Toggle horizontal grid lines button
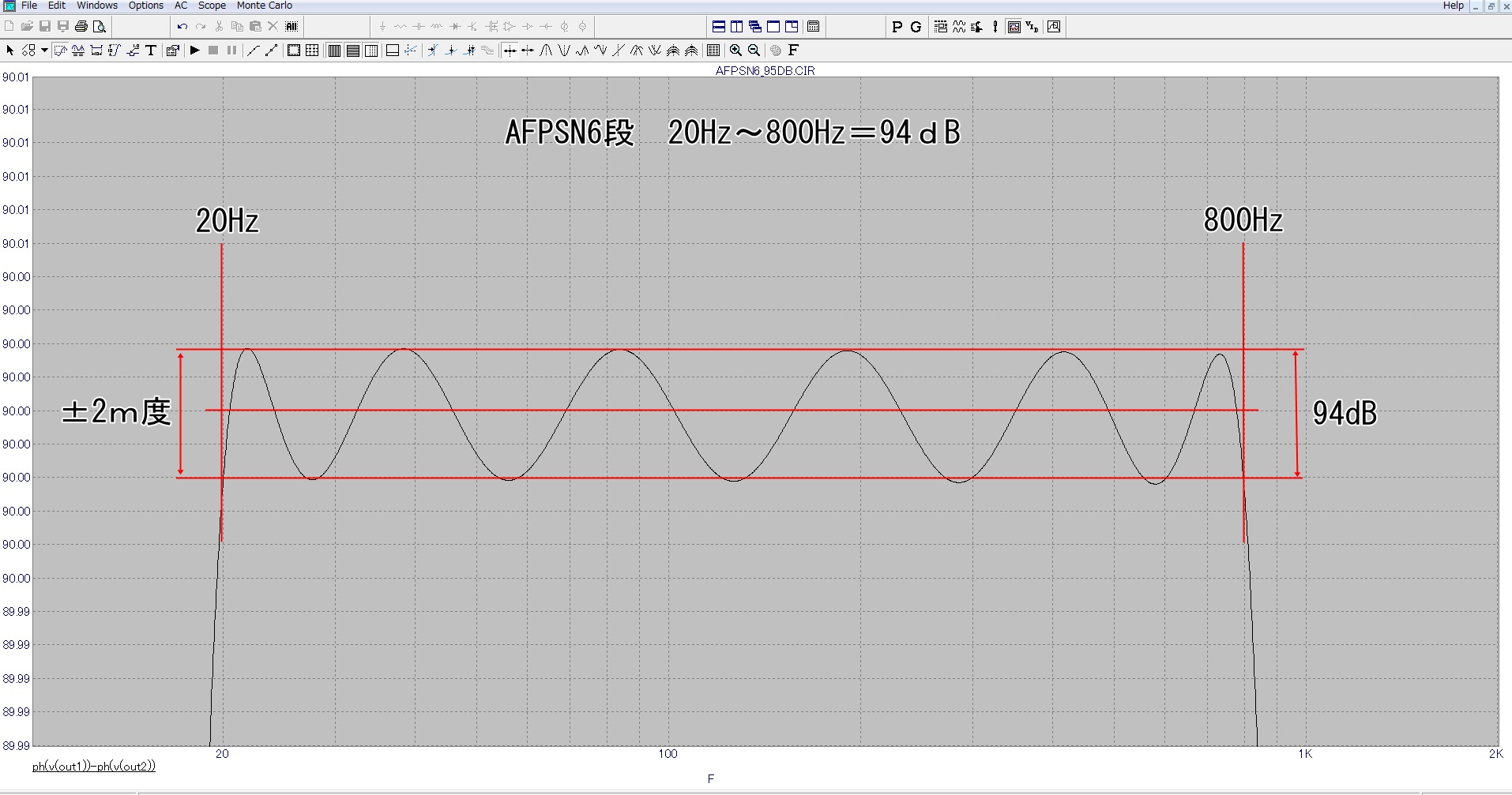Screen dimensions: 1512x795 [x=352, y=51]
